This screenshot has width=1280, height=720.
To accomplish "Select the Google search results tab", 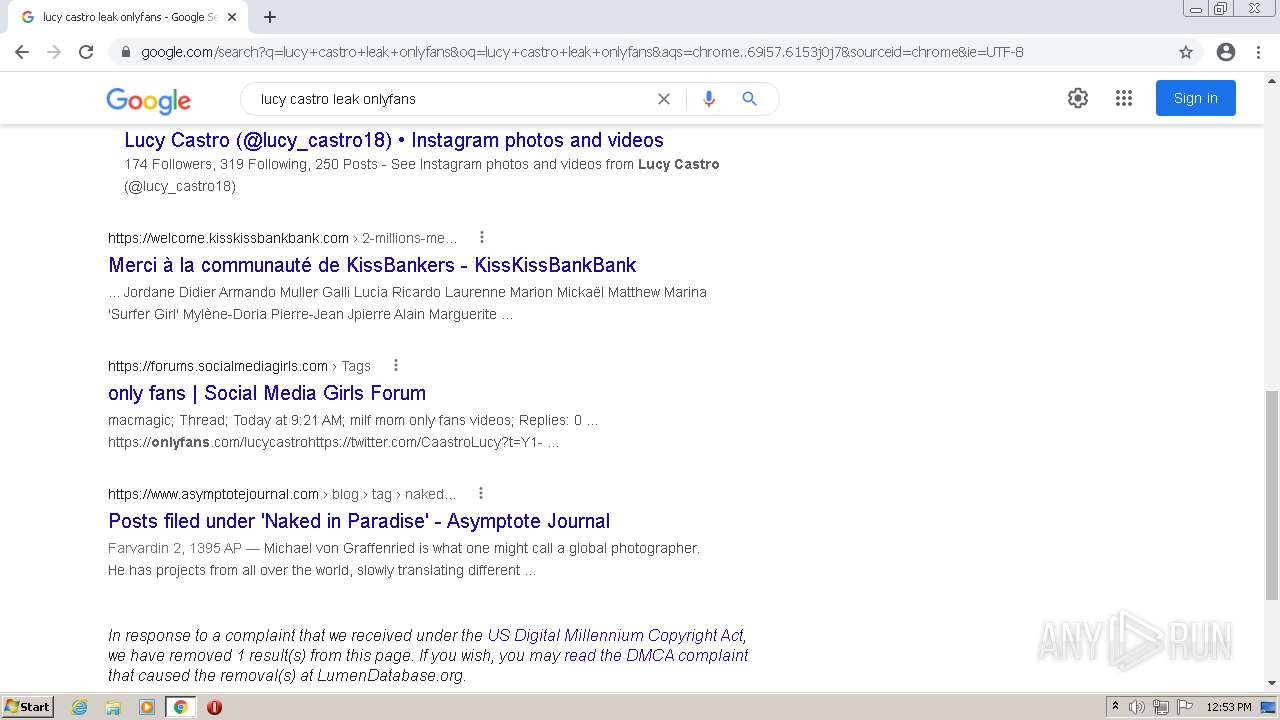I will coord(128,17).
